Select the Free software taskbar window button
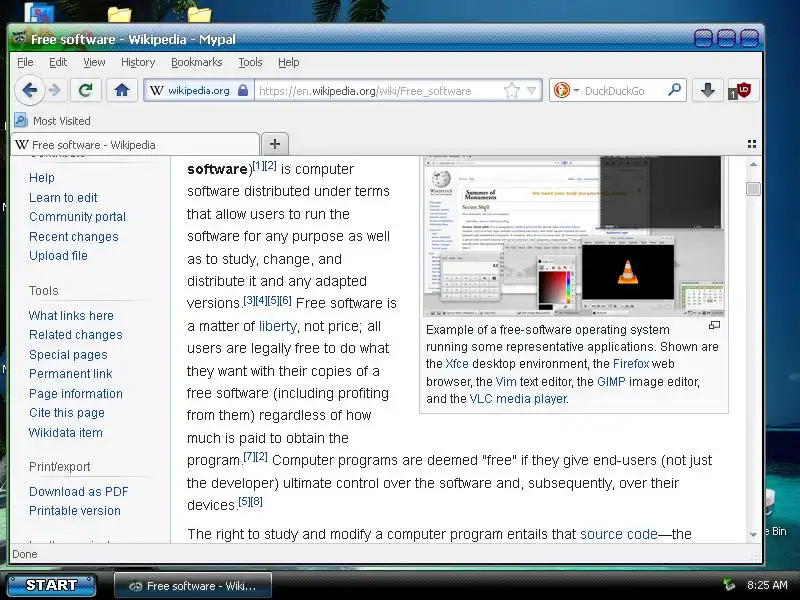 pos(193,586)
